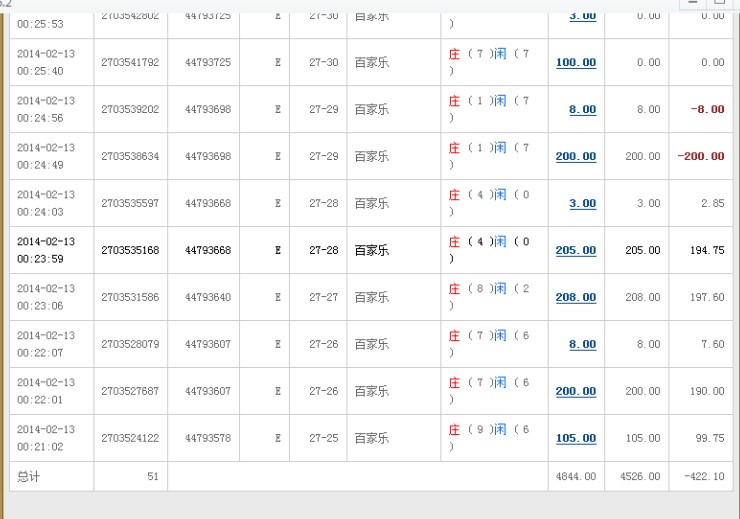
Task: Select order number 2703538634
Action: (x=130, y=156)
